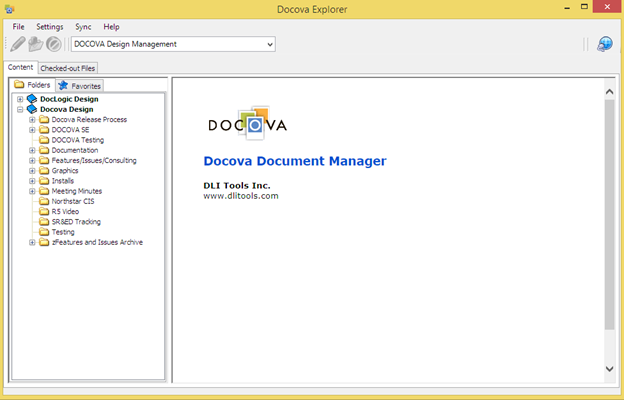Open the File menu
624x400 pixels.
click(x=18, y=27)
